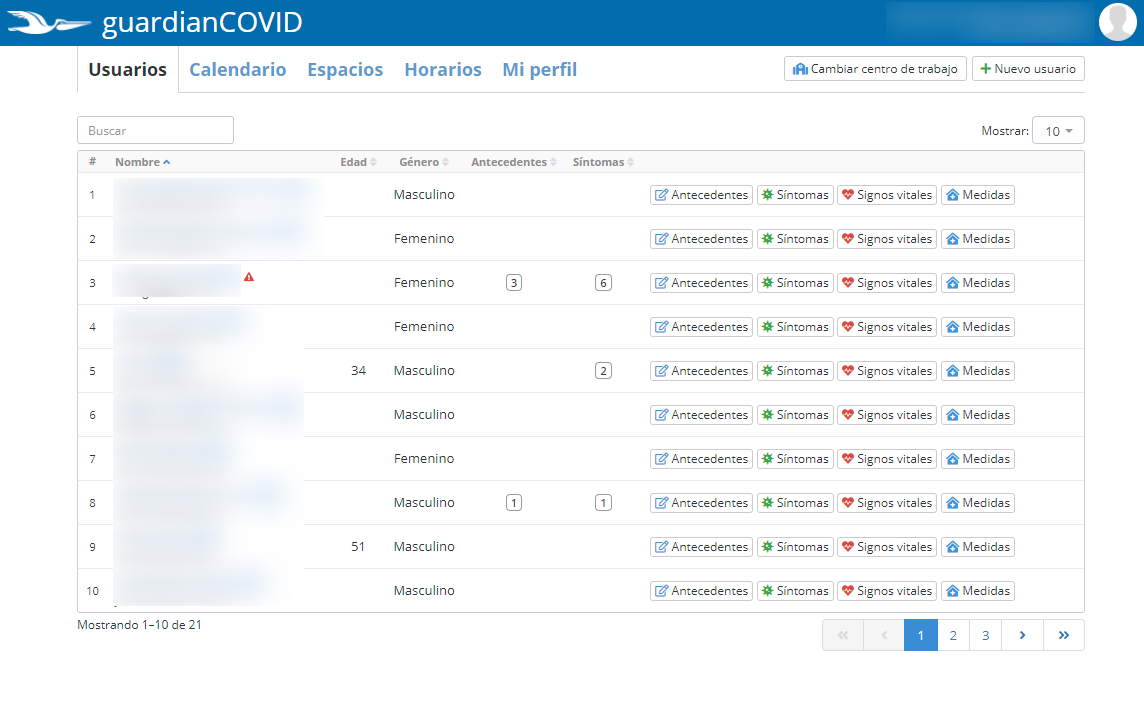Open Síntomas for row 9
Viewport: 1144px width, 715px height.
click(795, 547)
